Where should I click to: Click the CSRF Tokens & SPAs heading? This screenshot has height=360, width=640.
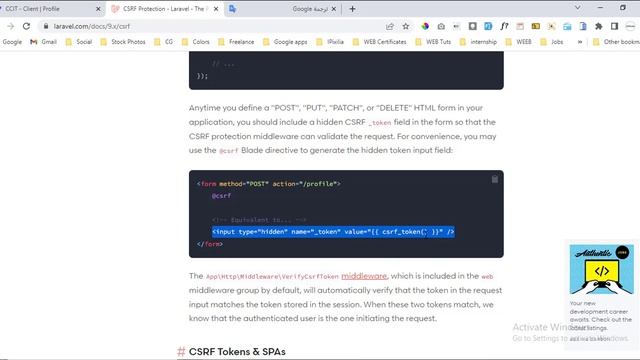tap(237, 351)
